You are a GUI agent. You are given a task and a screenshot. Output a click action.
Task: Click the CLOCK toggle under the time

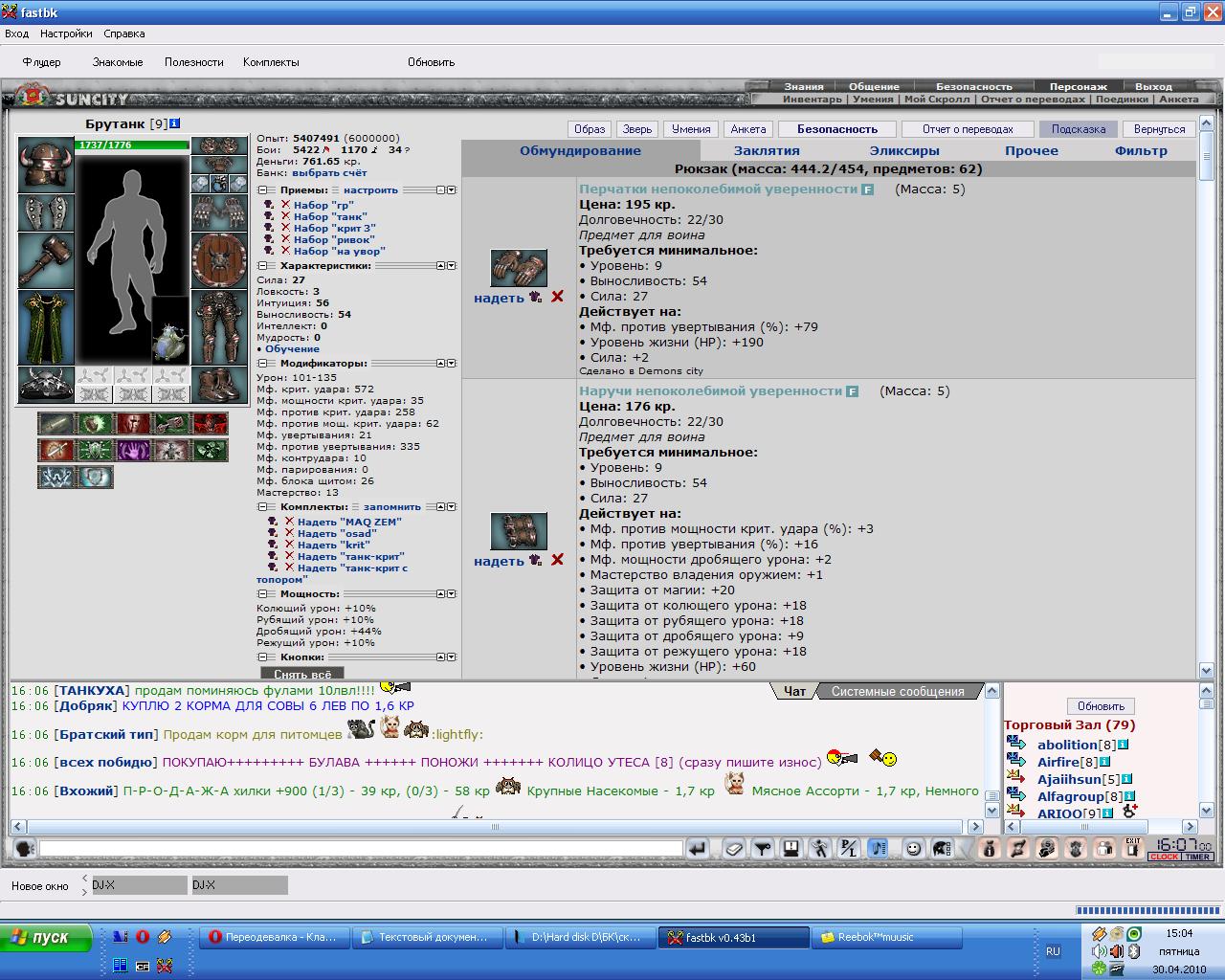coord(1164,857)
